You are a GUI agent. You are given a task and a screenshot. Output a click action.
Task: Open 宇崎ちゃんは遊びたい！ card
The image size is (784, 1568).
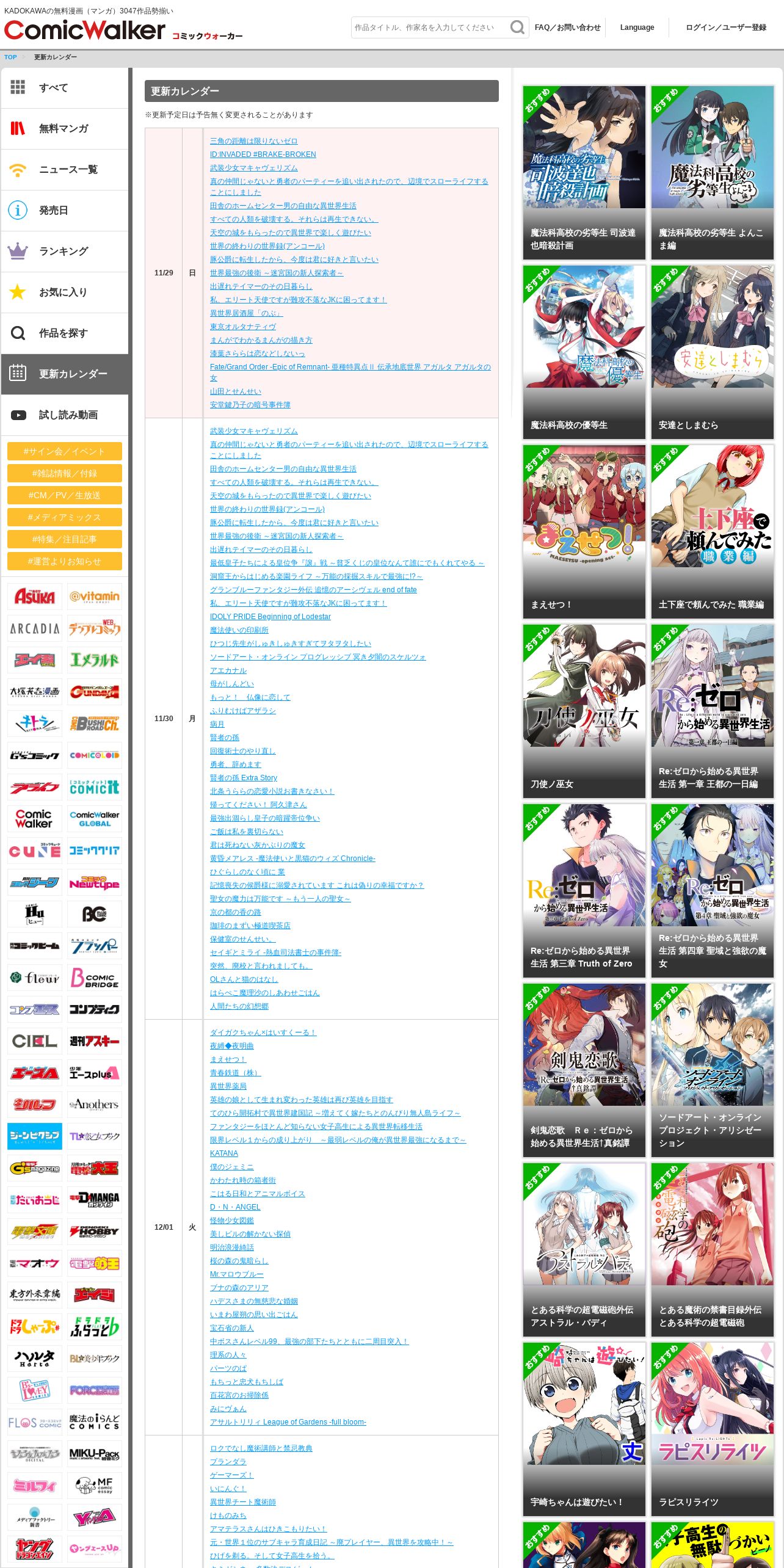pyautogui.click(x=584, y=1429)
